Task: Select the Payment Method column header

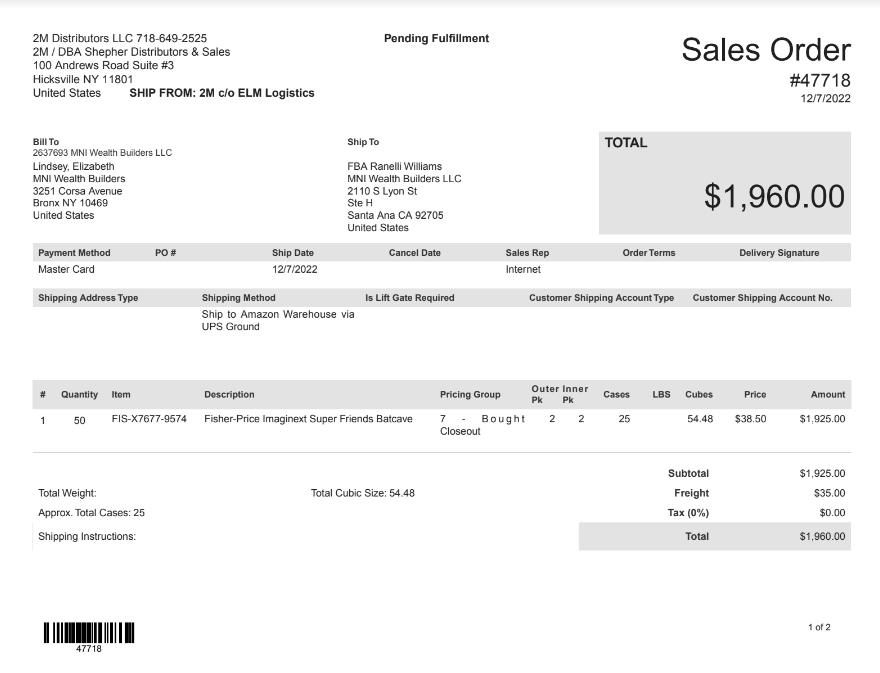Action: tap(74, 253)
